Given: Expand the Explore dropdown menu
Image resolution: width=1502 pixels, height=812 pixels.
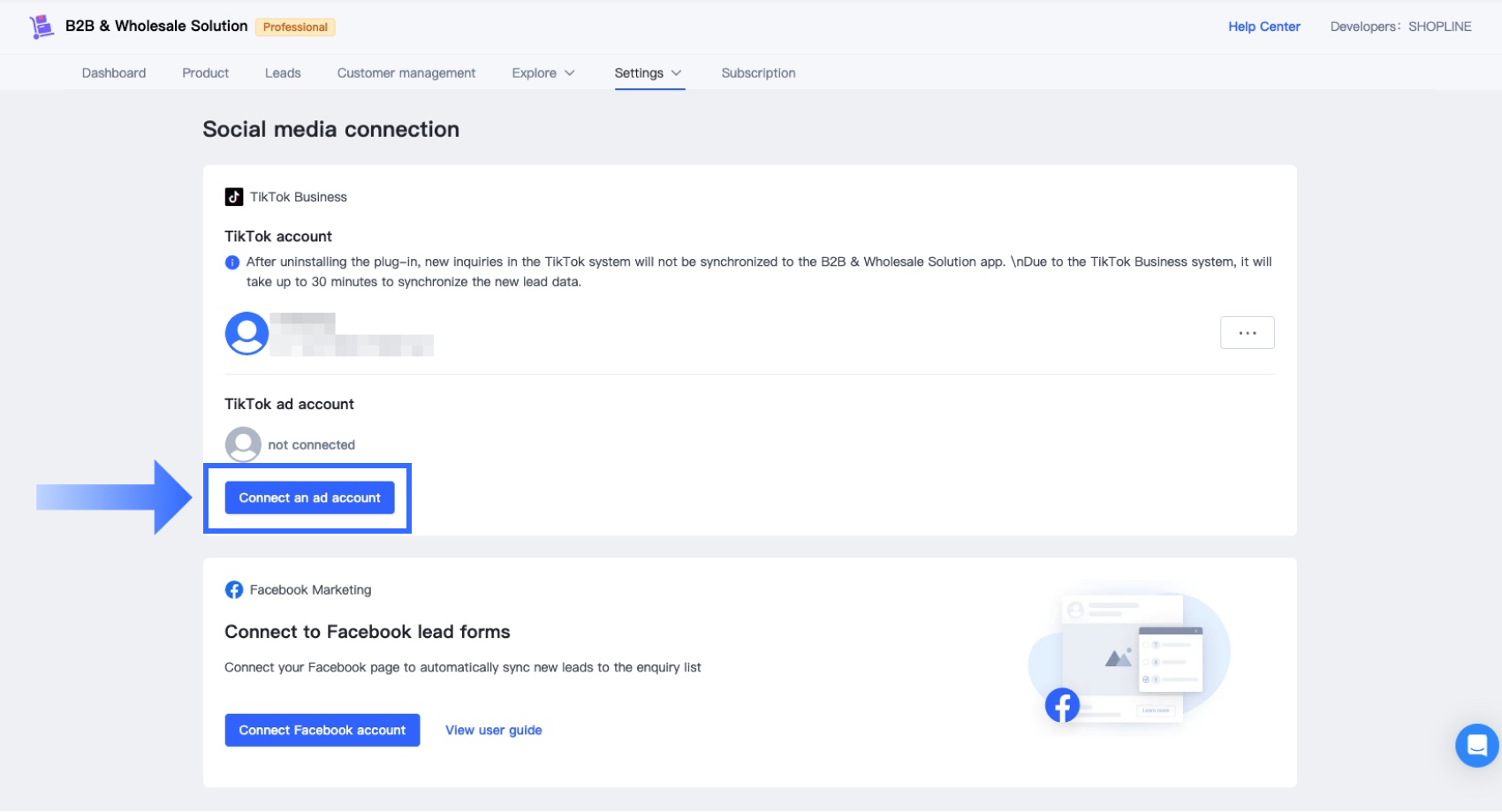Looking at the screenshot, I should point(542,73).
